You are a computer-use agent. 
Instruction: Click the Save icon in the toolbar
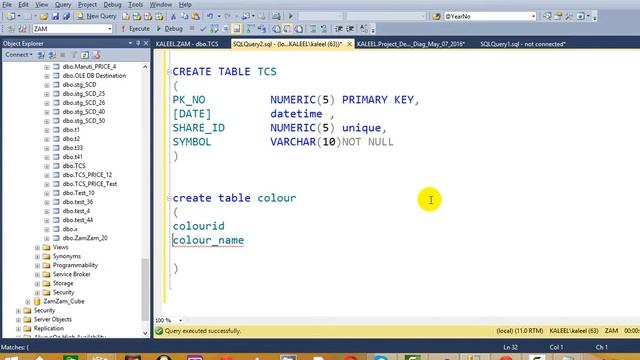(x=55, y=16)
